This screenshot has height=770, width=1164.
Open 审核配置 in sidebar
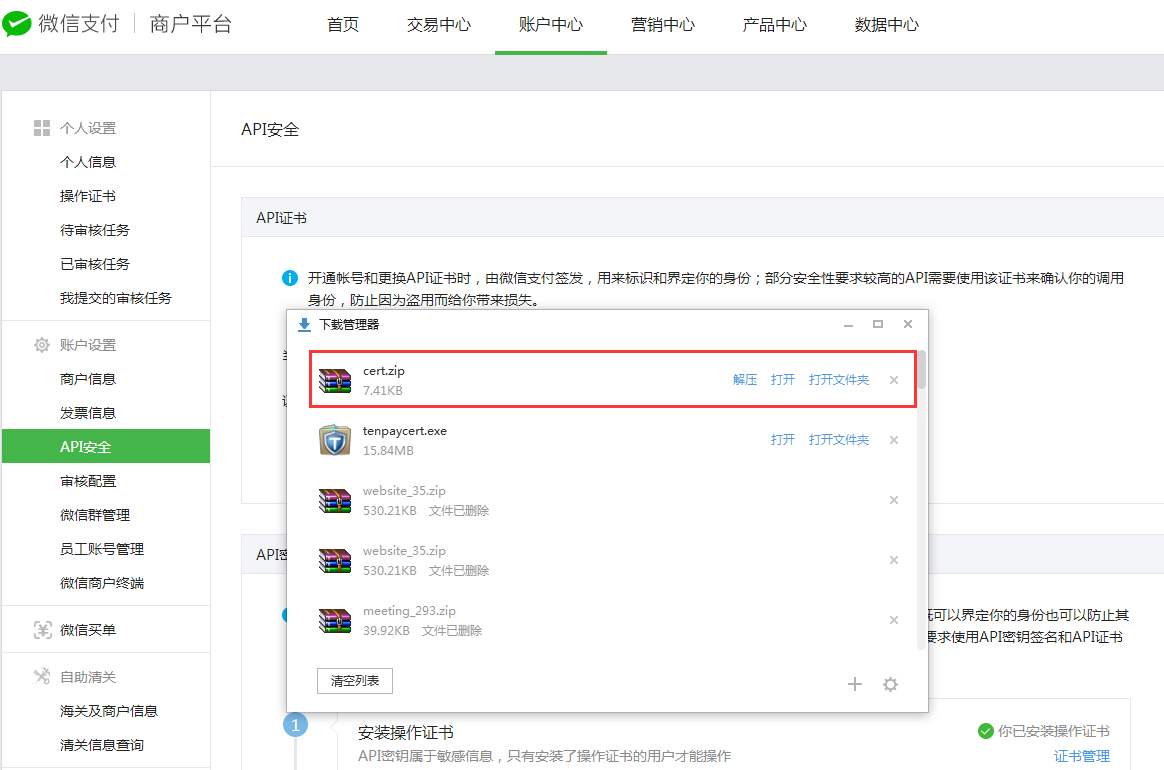(88, 481)
